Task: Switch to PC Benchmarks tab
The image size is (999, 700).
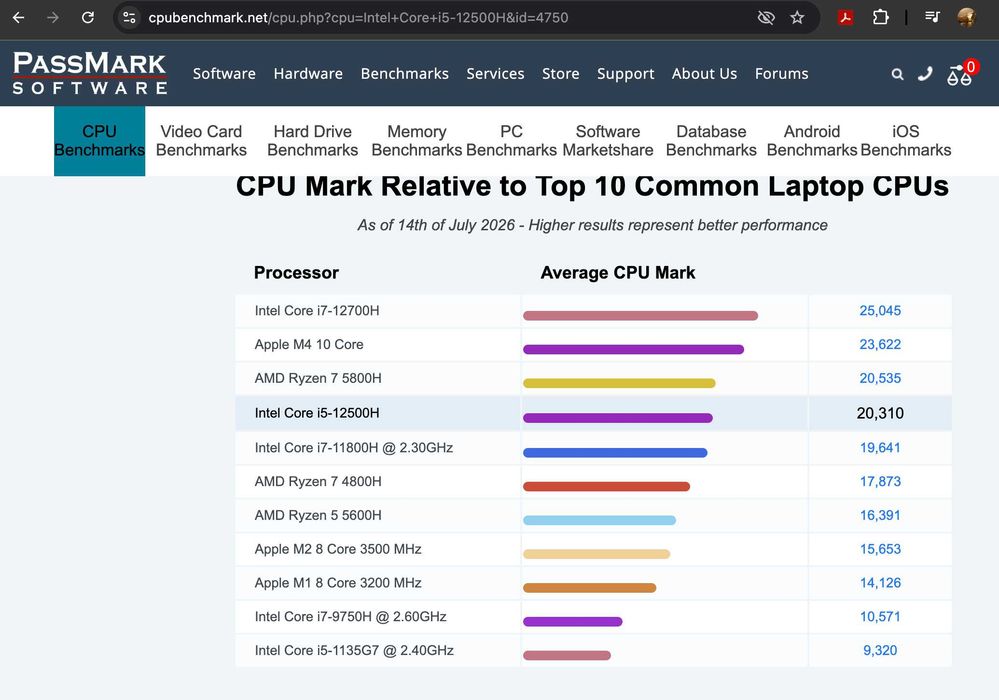Action: 512,141
